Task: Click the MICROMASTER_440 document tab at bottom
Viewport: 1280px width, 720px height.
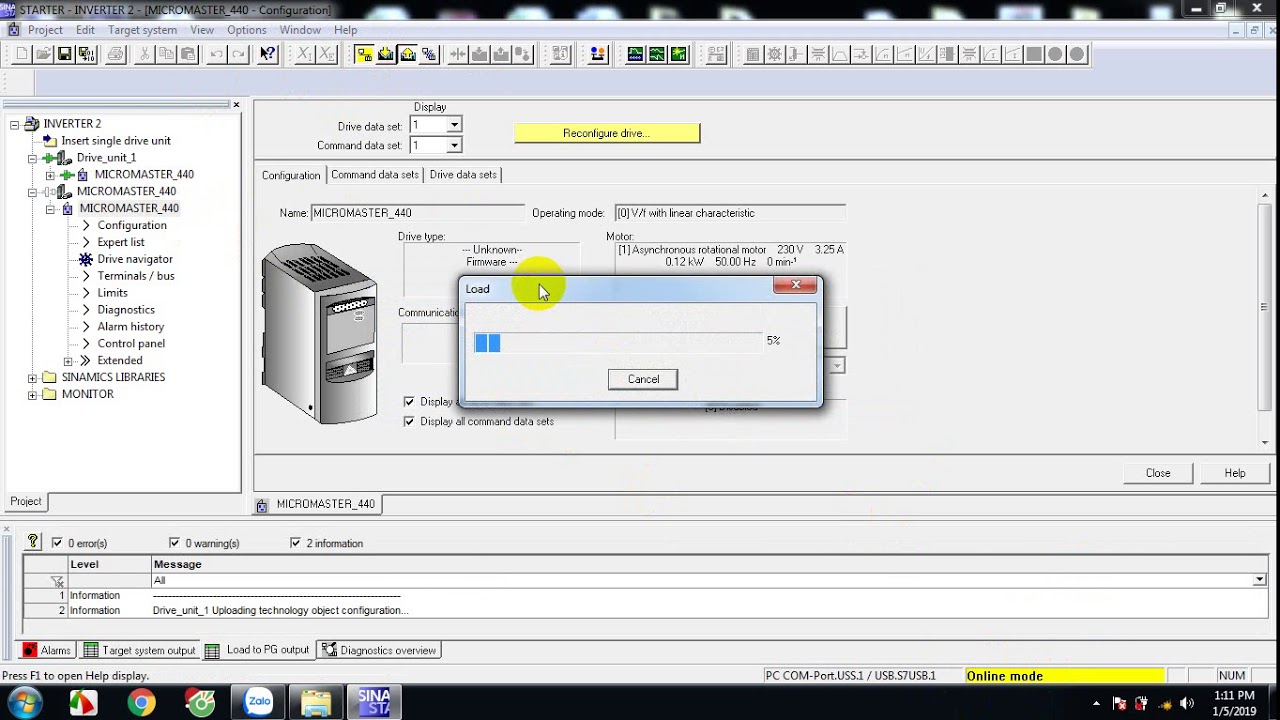Action: [317, 504]
